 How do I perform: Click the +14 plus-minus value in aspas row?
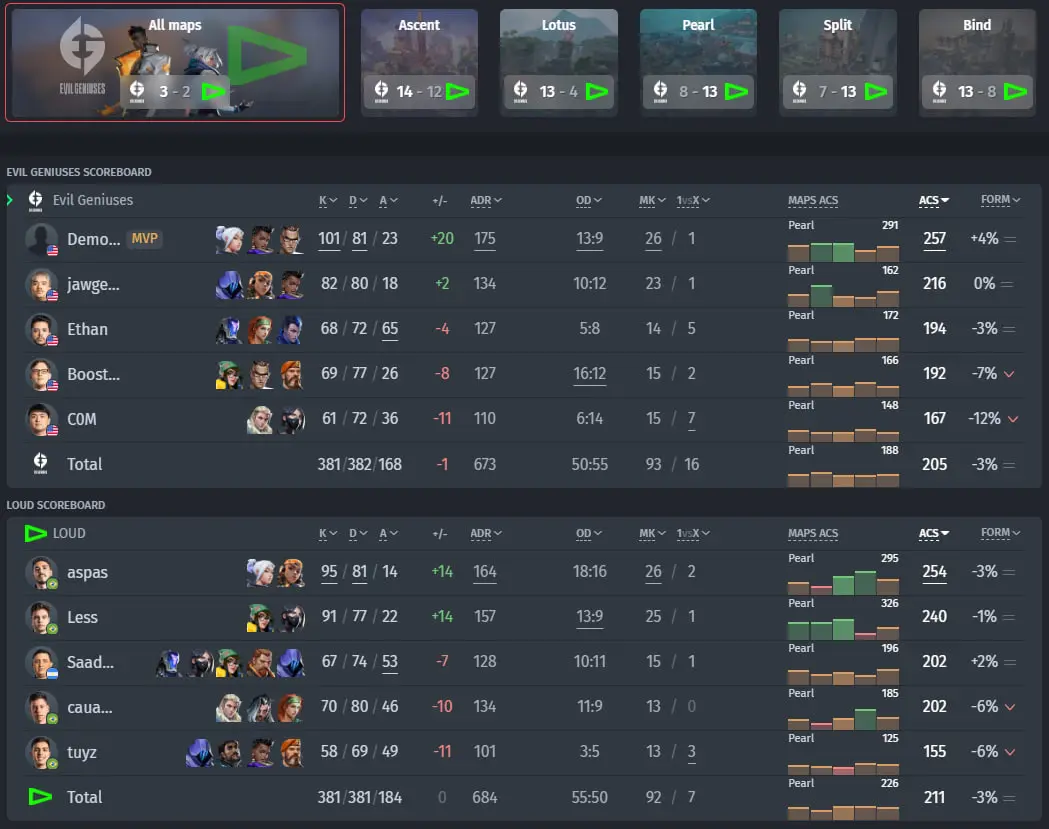442,572
